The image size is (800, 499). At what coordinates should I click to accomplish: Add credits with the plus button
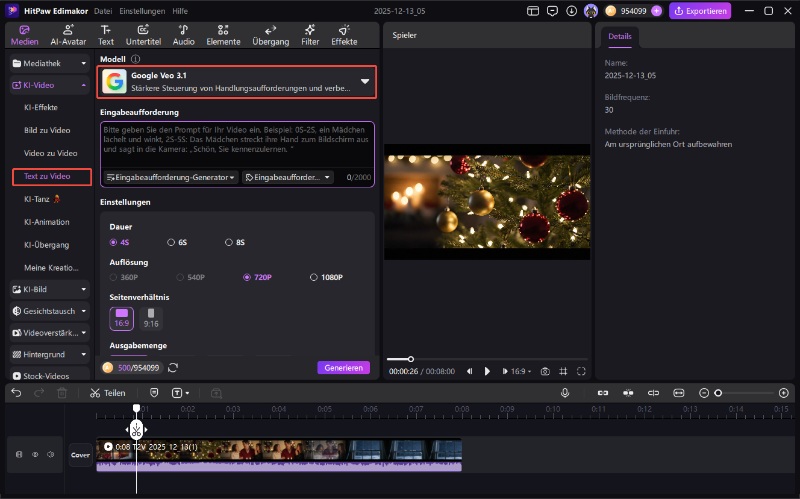tap(656, 11)
